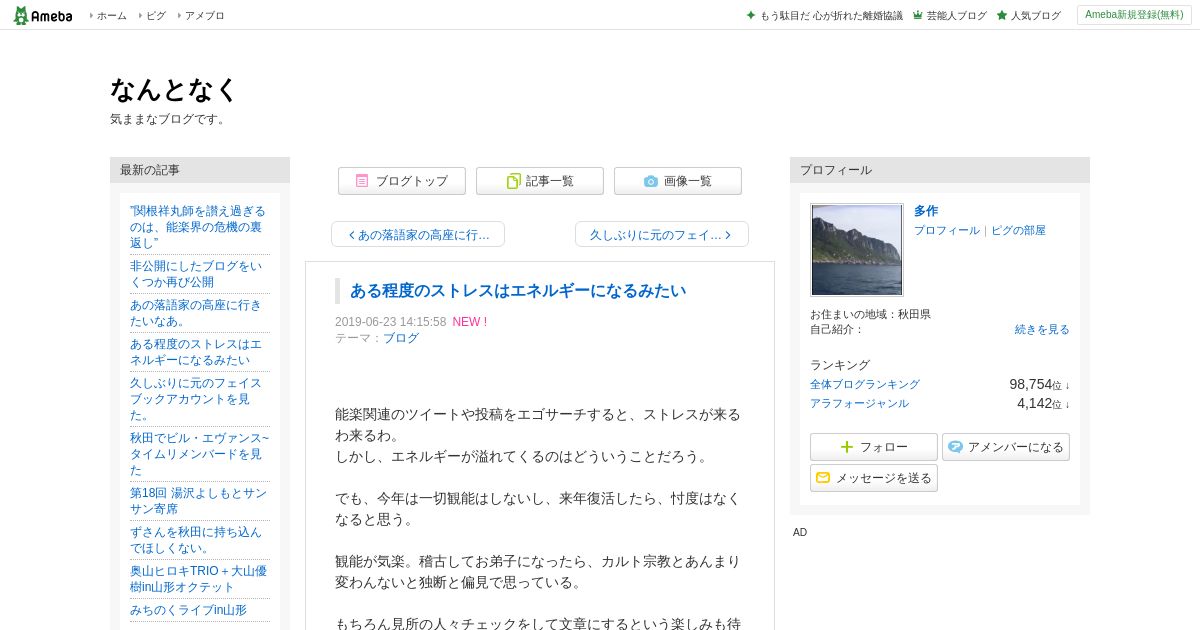
Task: Click the Ameba logo
Action: pos(43,15)
